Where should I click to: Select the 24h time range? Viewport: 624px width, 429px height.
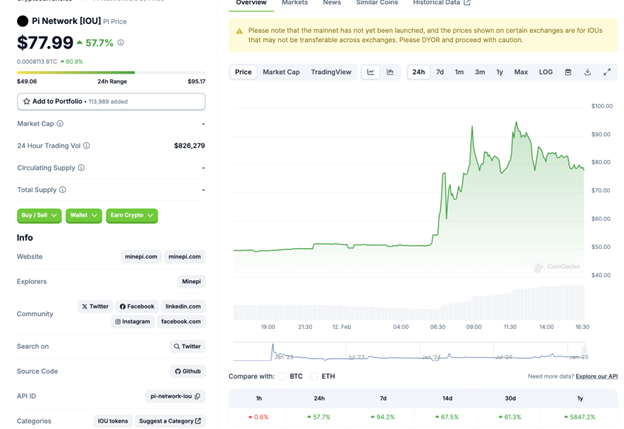[419, 72]
